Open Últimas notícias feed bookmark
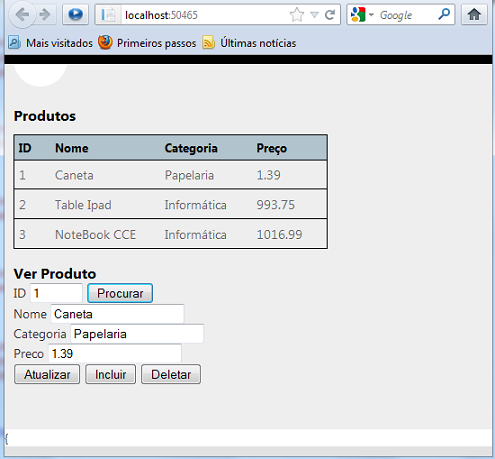495x459 pixels. click(249, 43)
